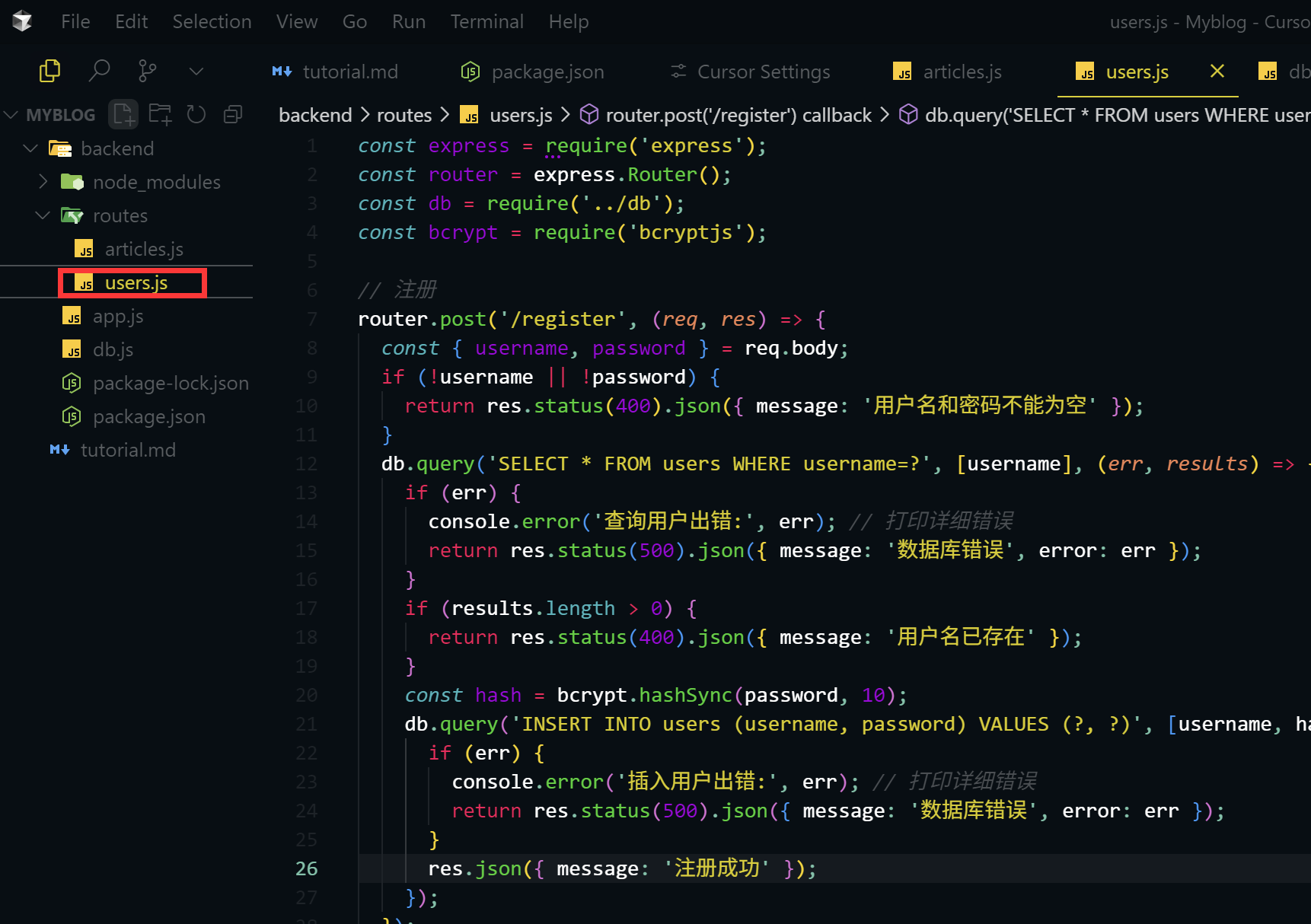Collapse the MYBLOG root section
The image size is (1311, 924).
point(11,115)
